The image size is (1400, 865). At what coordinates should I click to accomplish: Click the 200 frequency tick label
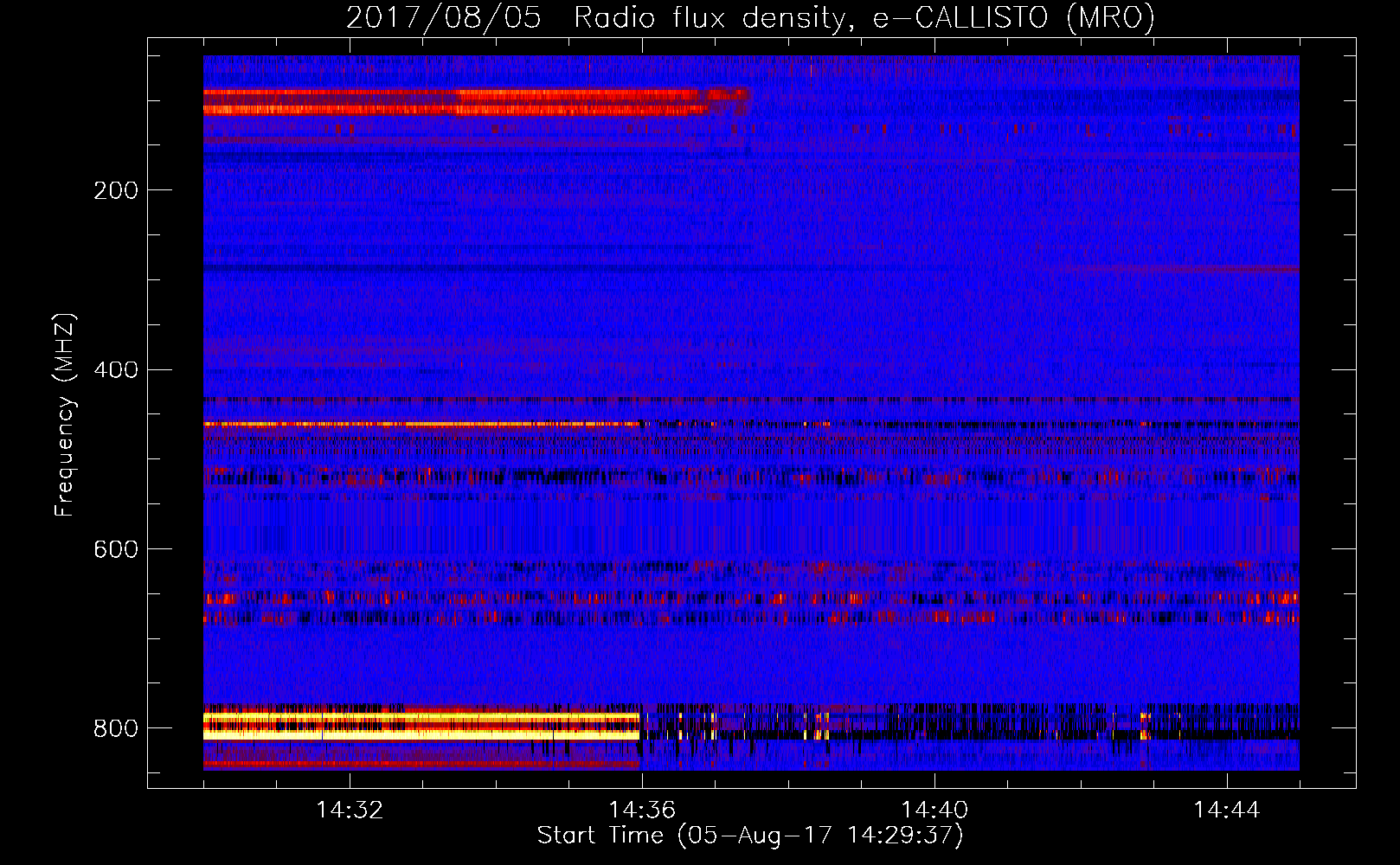[116, 190]
